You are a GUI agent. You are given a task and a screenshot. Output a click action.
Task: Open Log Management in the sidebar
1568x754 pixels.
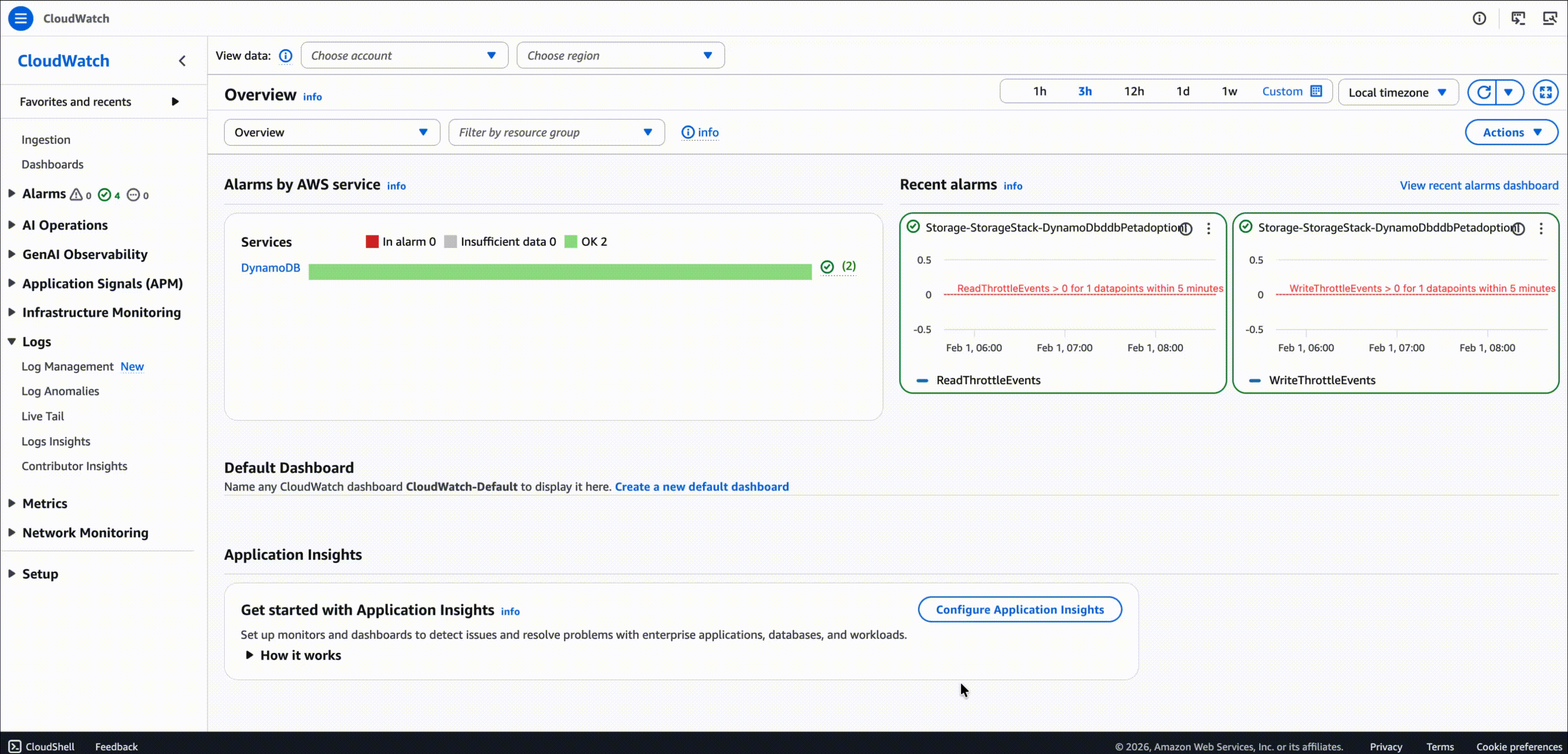(x=67, y=366)
